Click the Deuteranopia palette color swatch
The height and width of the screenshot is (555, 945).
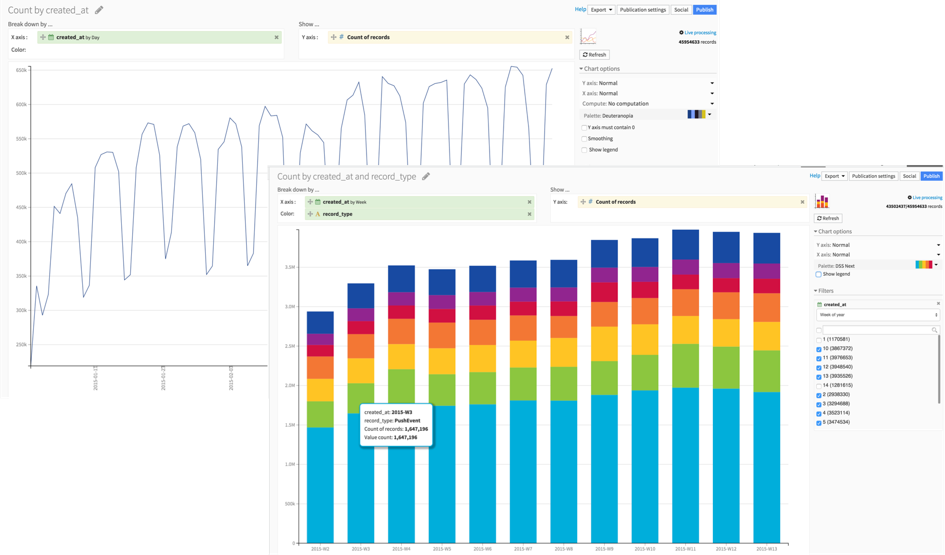pos(697,114)
